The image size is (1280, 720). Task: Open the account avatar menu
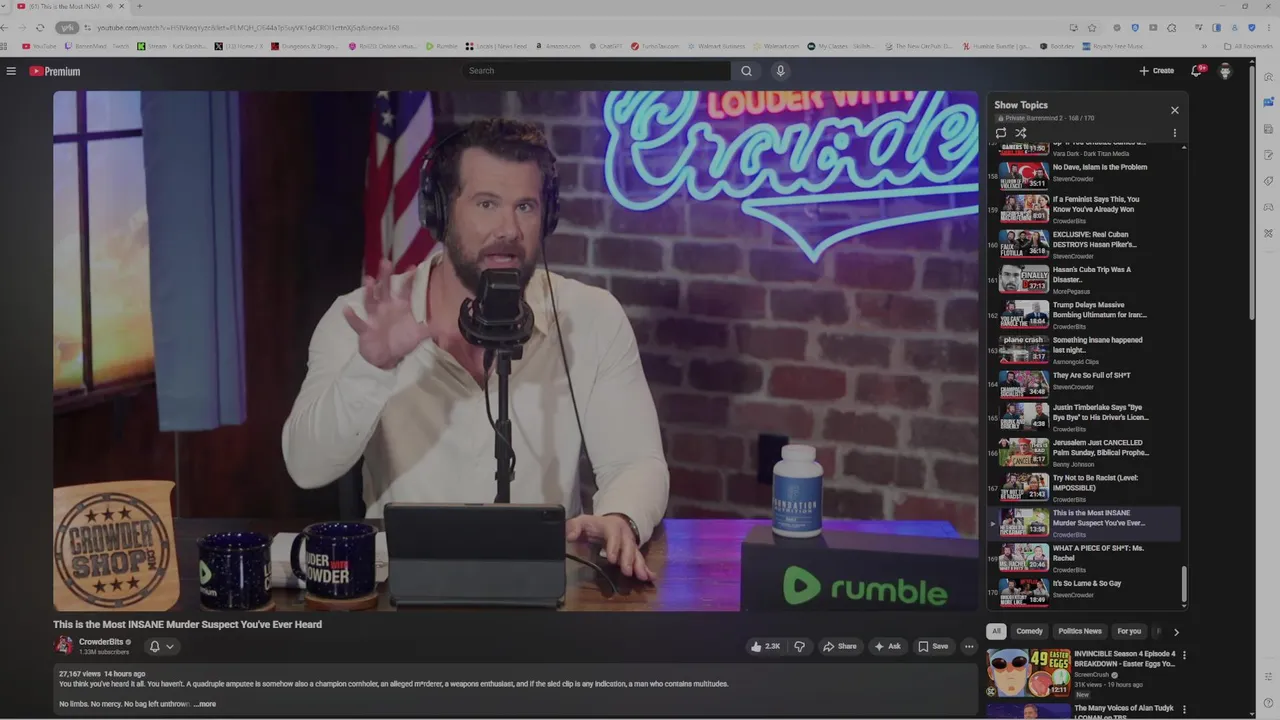(1225, 71)
